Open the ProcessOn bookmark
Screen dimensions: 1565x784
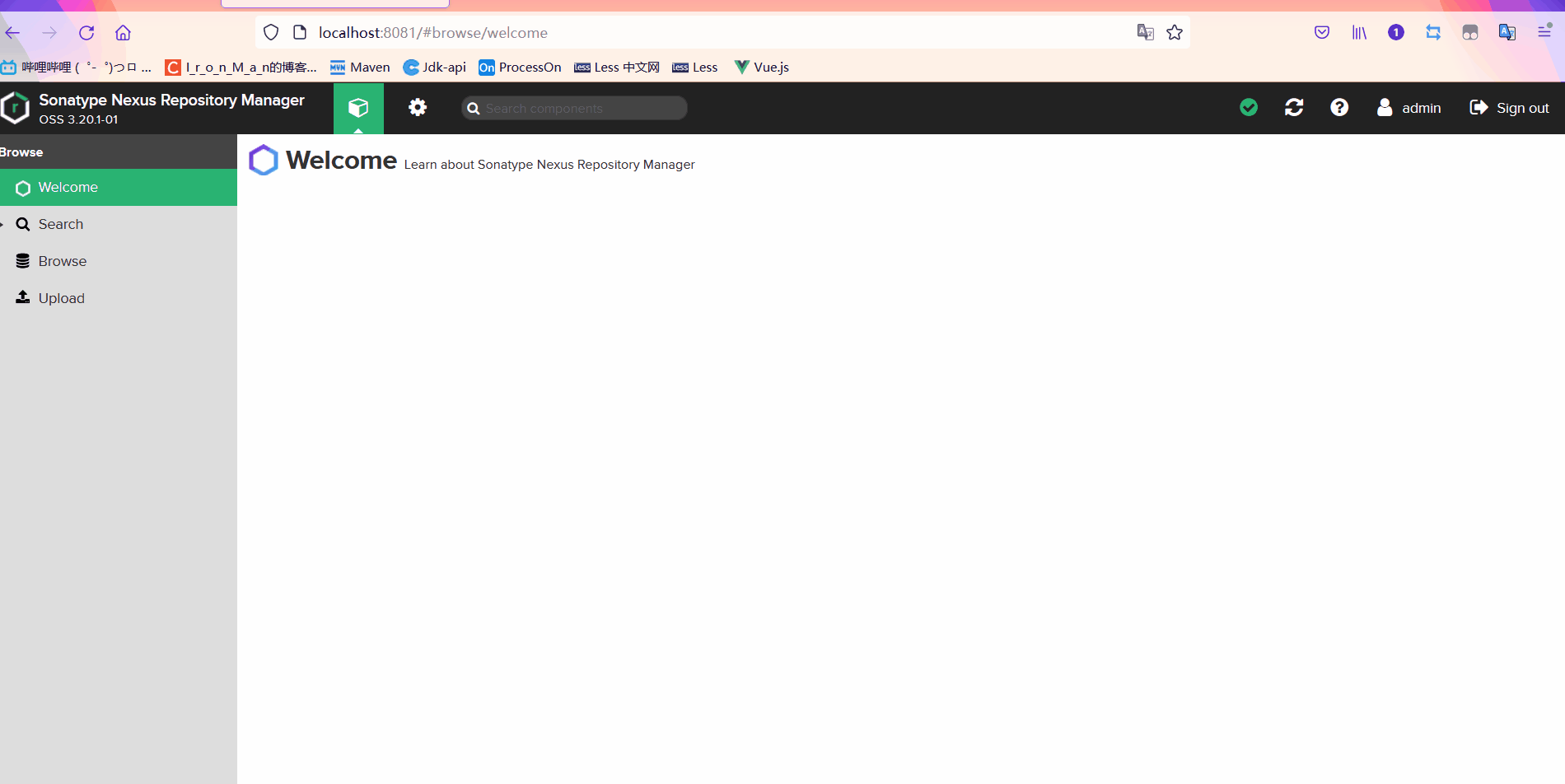[520, 68]
